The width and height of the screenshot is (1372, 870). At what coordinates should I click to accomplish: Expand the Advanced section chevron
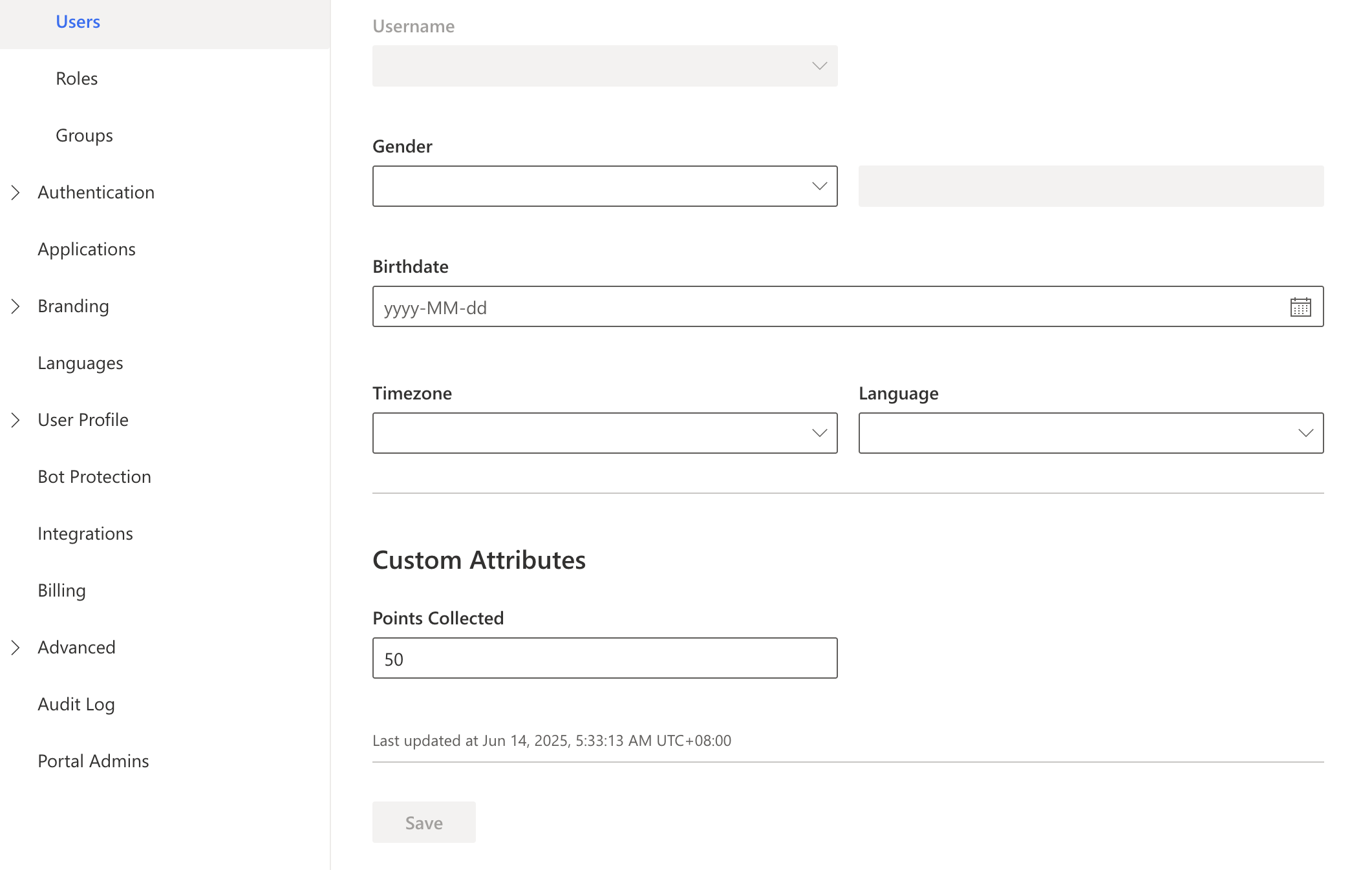coord(16,648)
